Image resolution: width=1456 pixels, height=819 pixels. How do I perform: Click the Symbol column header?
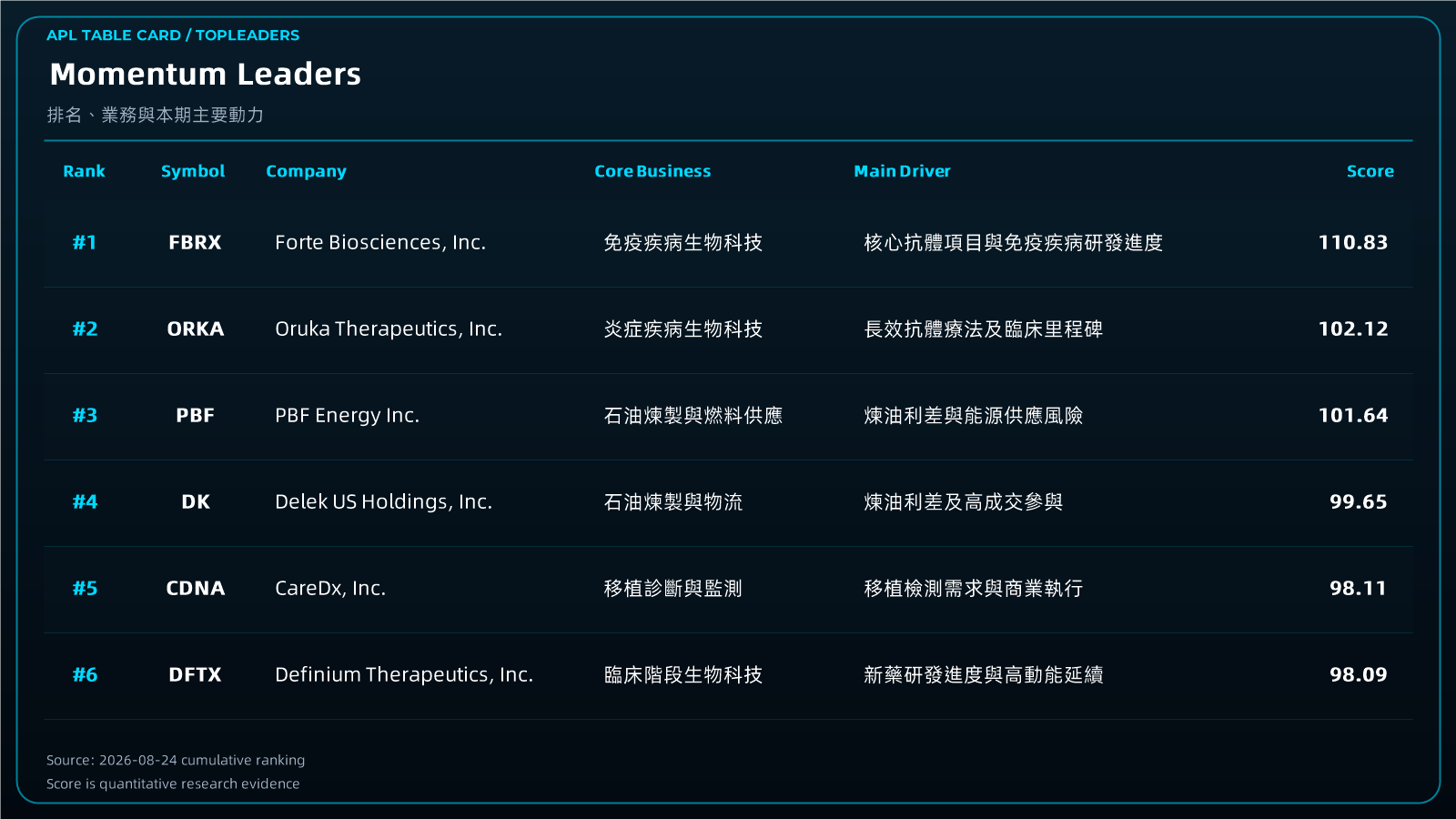tap(193, 171)
